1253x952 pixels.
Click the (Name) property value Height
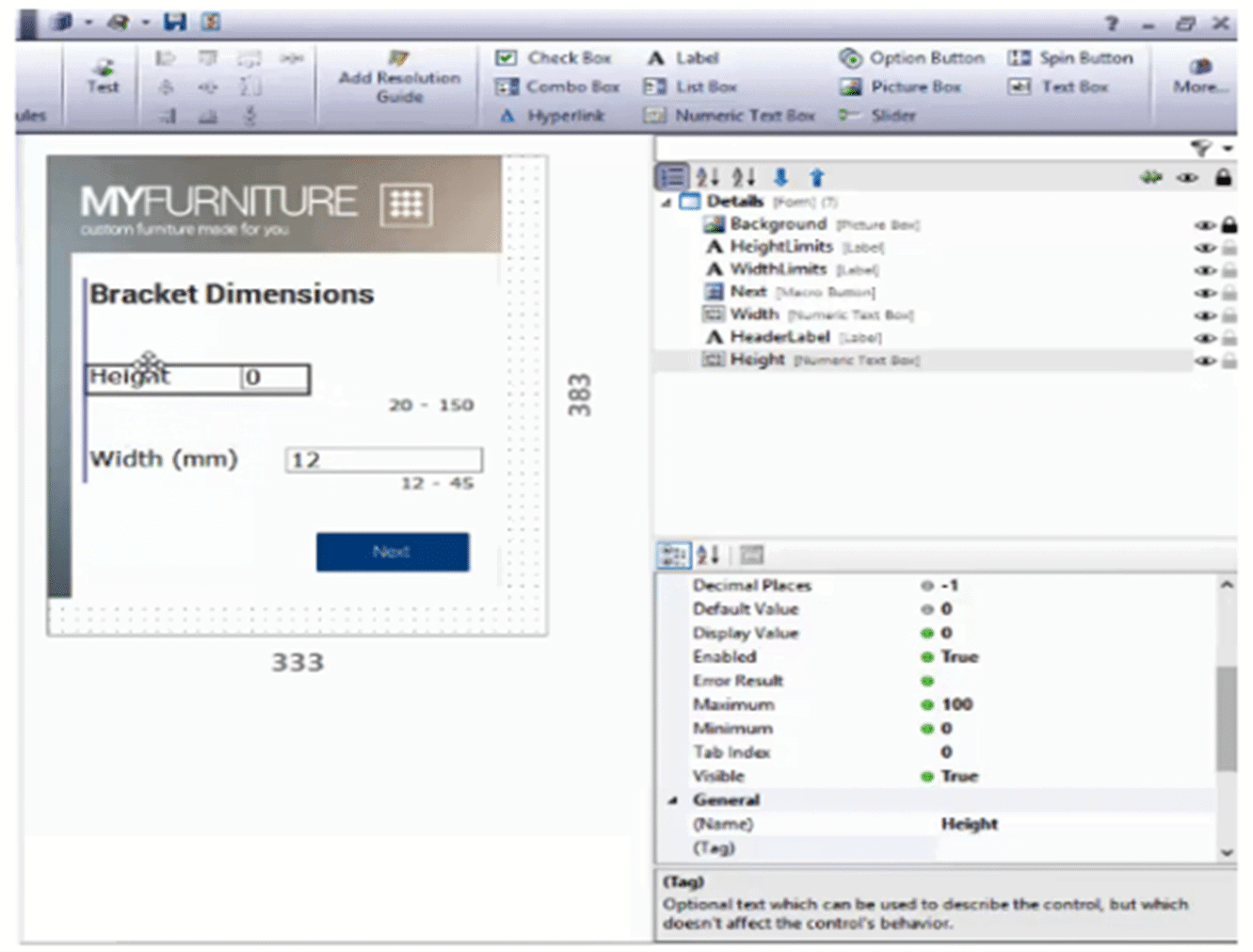tap(969, 824)
